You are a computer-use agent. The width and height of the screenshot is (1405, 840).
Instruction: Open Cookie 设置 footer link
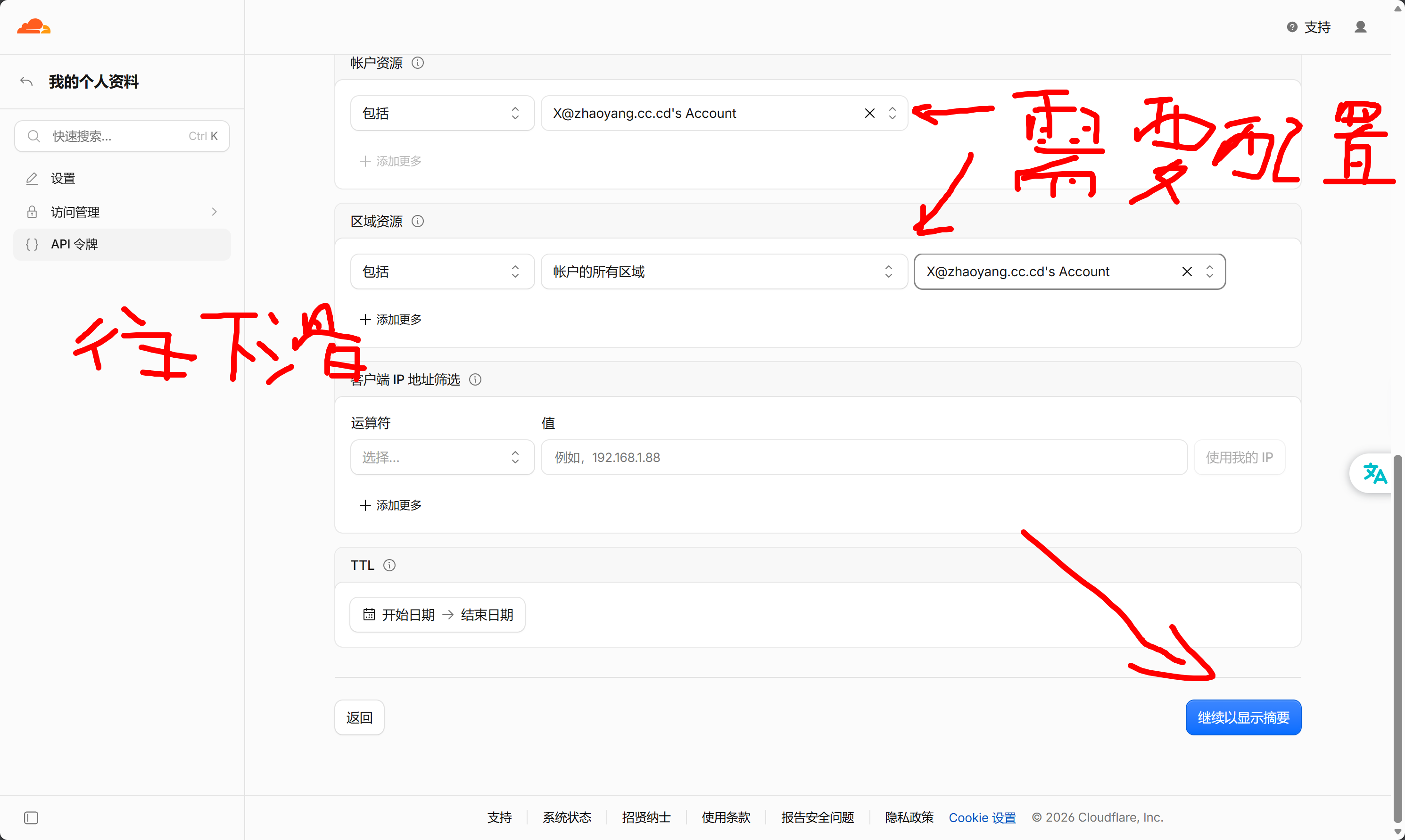point(982,817)
